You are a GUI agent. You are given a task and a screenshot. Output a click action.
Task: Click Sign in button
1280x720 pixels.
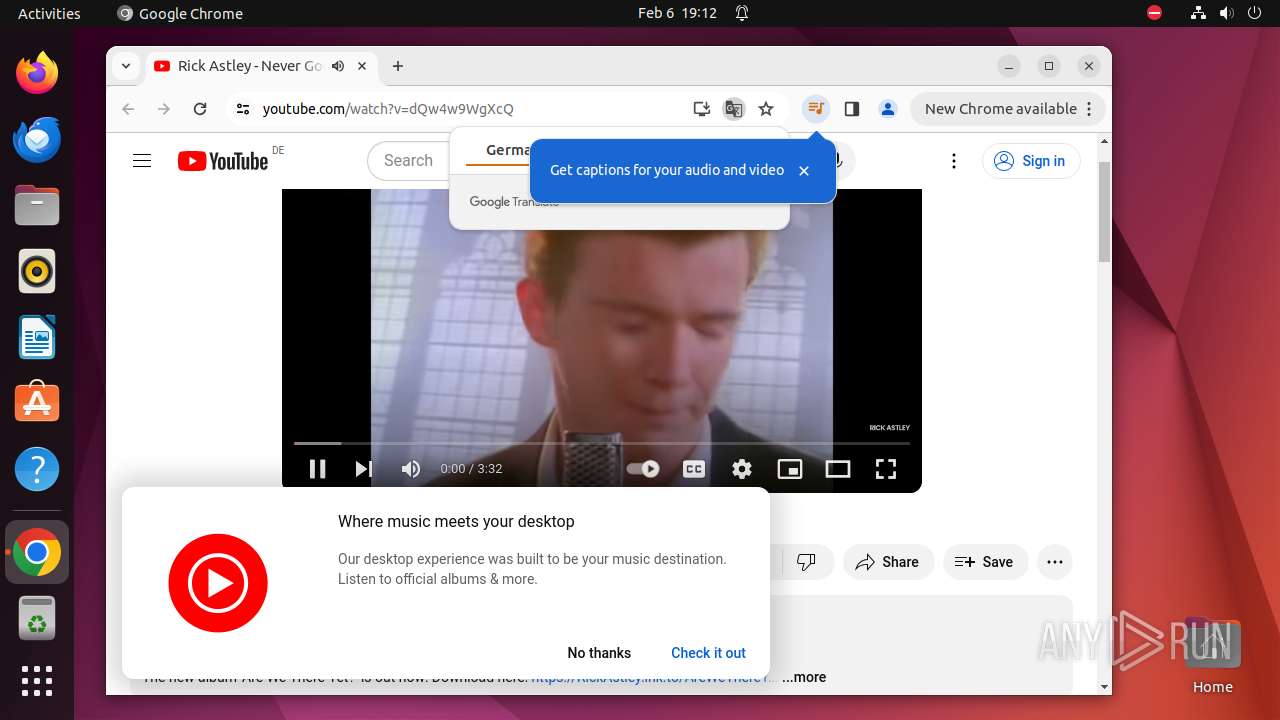1031,161
